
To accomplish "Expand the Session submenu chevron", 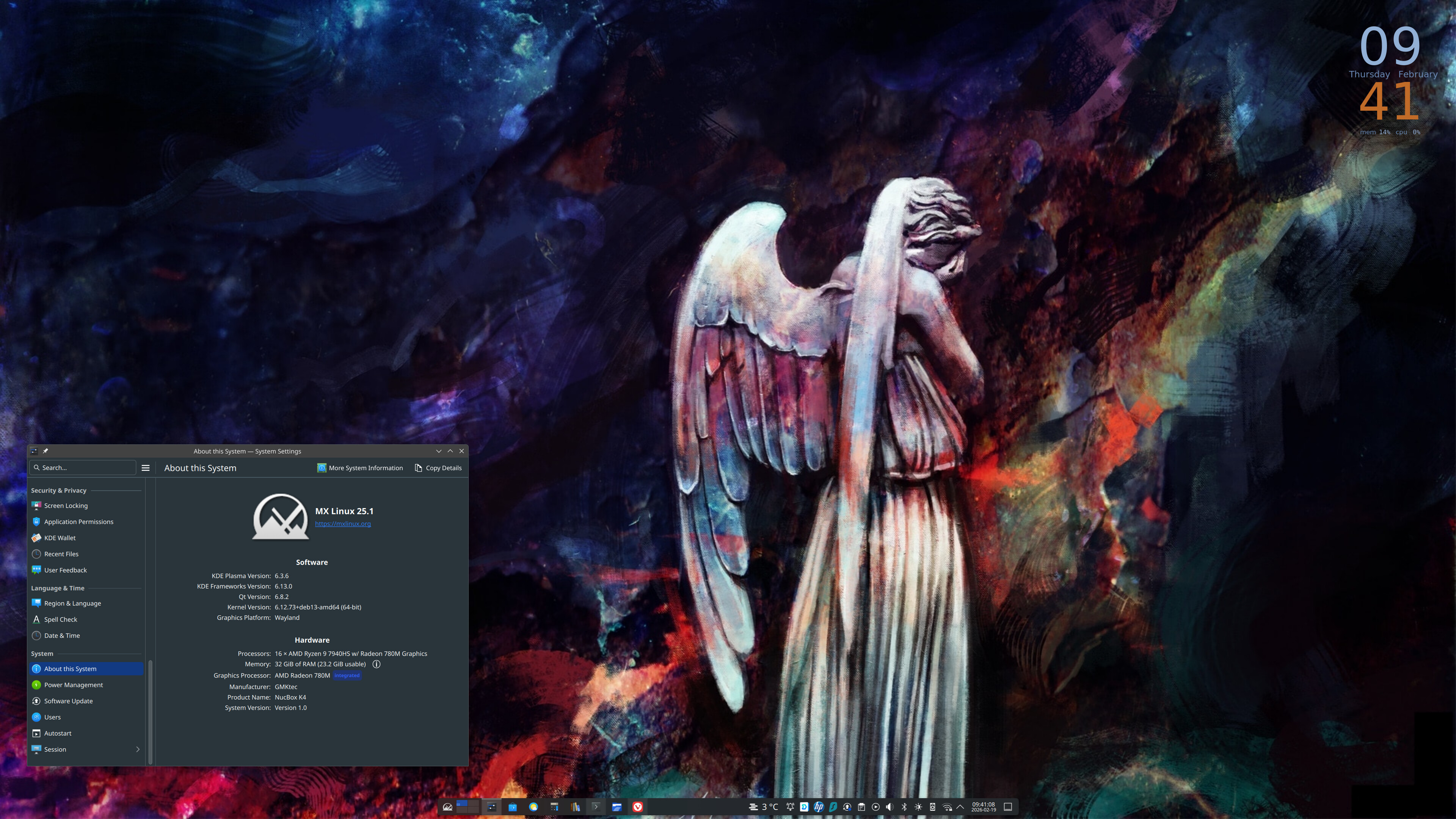I will pos(137,750).
